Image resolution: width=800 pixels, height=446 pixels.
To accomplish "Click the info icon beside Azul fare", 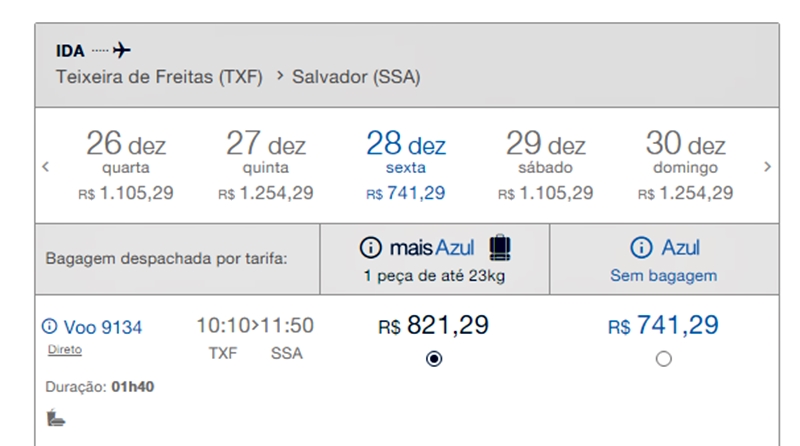I will pyautogui.click(x=641, y=247).
